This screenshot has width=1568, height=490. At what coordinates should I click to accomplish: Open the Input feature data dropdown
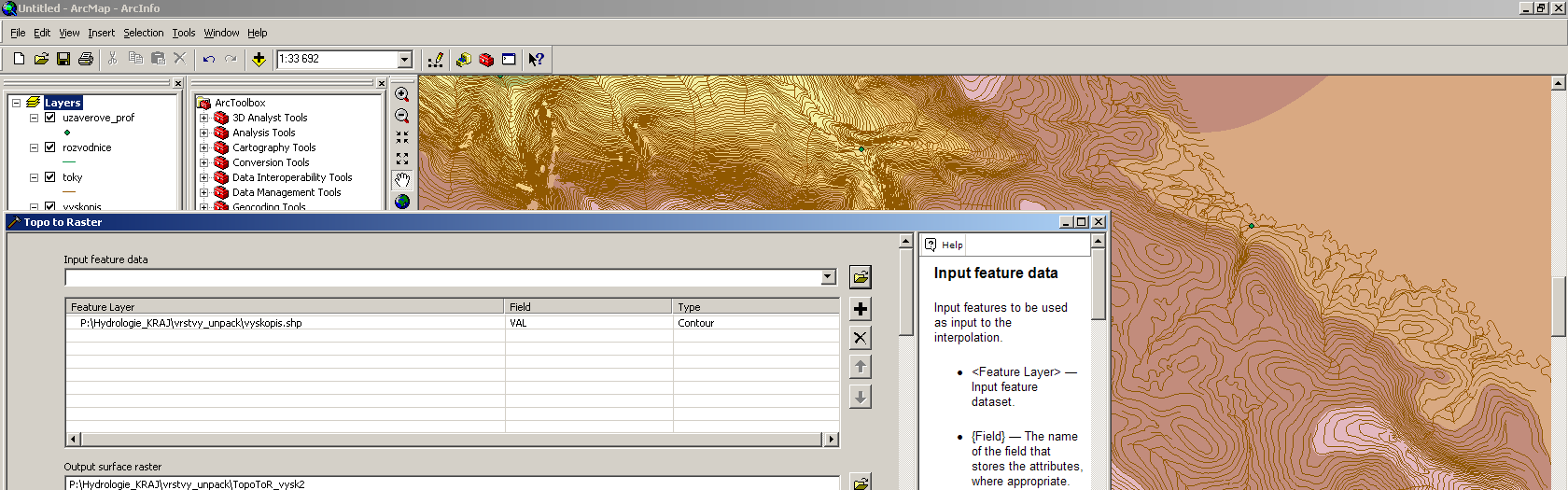point(828,277)
